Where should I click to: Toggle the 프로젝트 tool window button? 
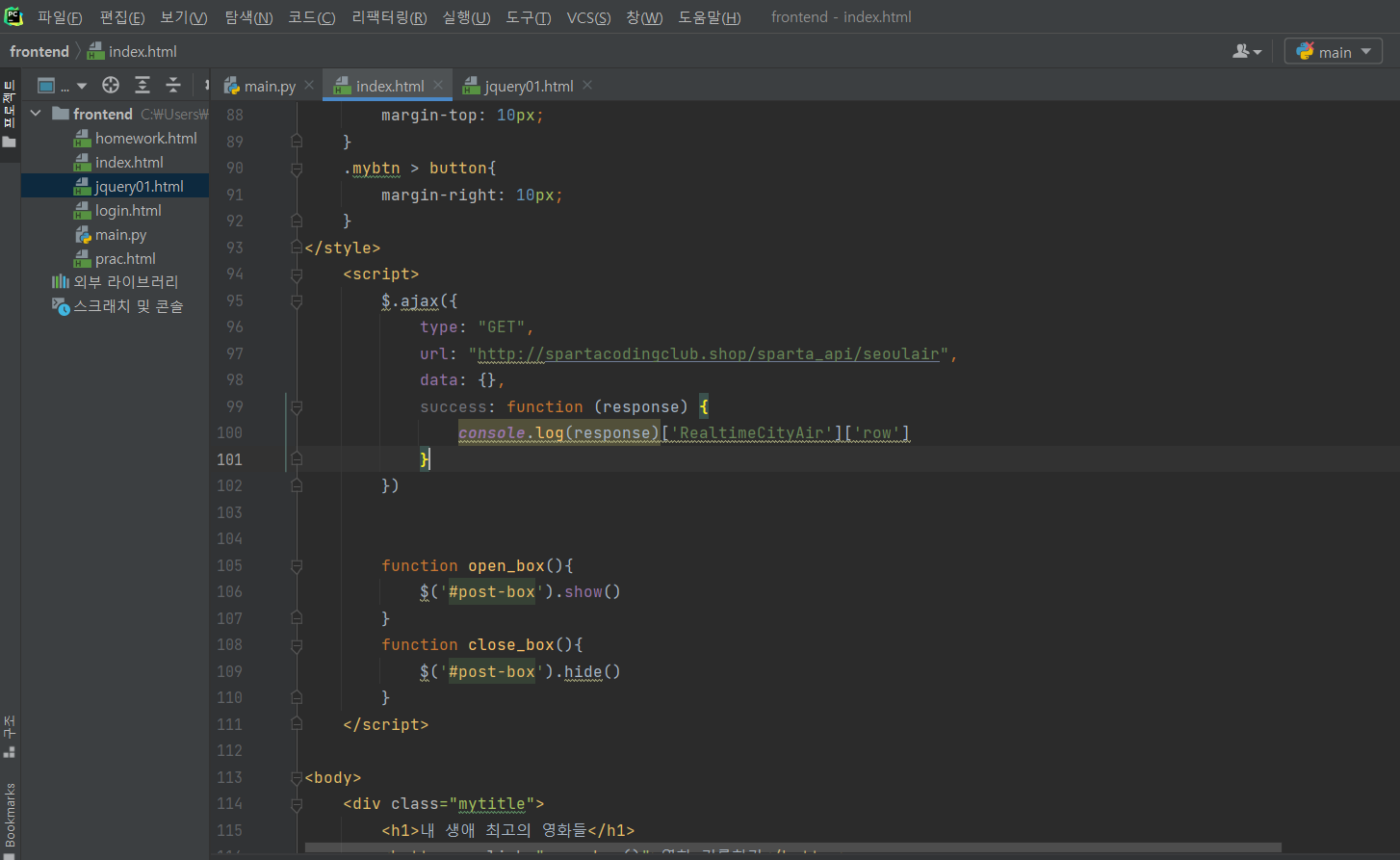[10, 114]
